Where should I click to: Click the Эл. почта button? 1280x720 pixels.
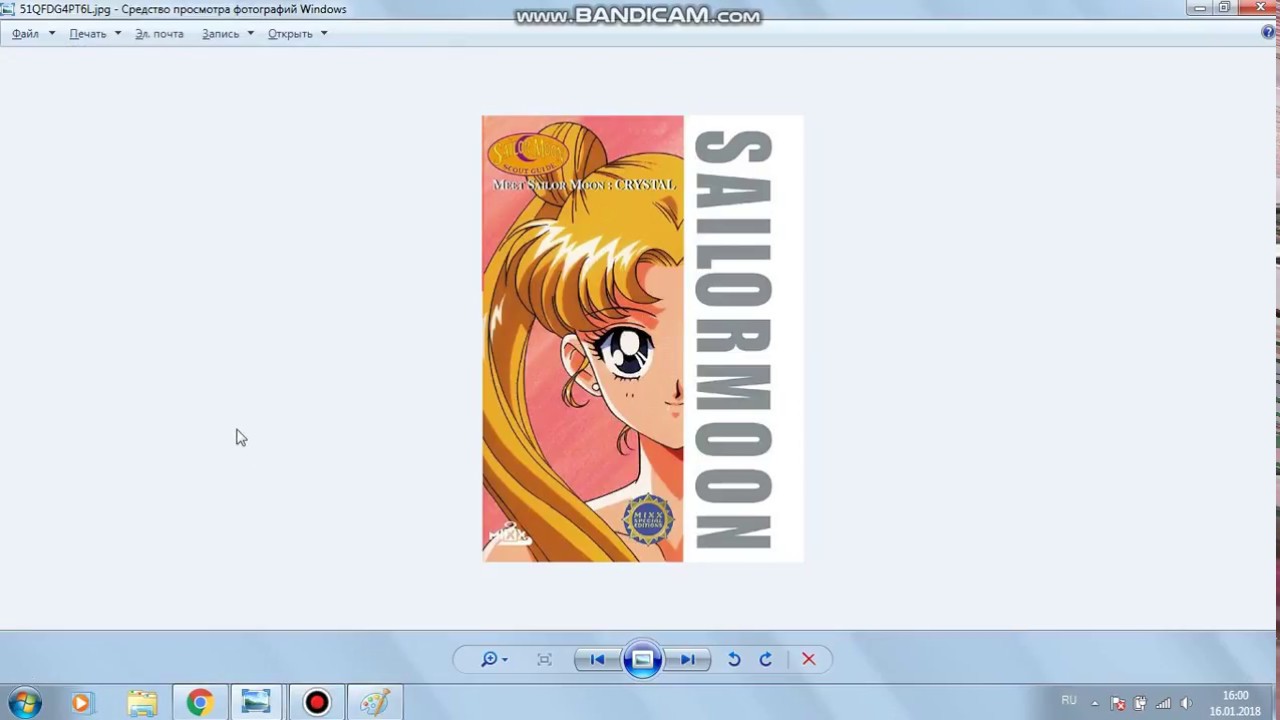tap(159, 33)
